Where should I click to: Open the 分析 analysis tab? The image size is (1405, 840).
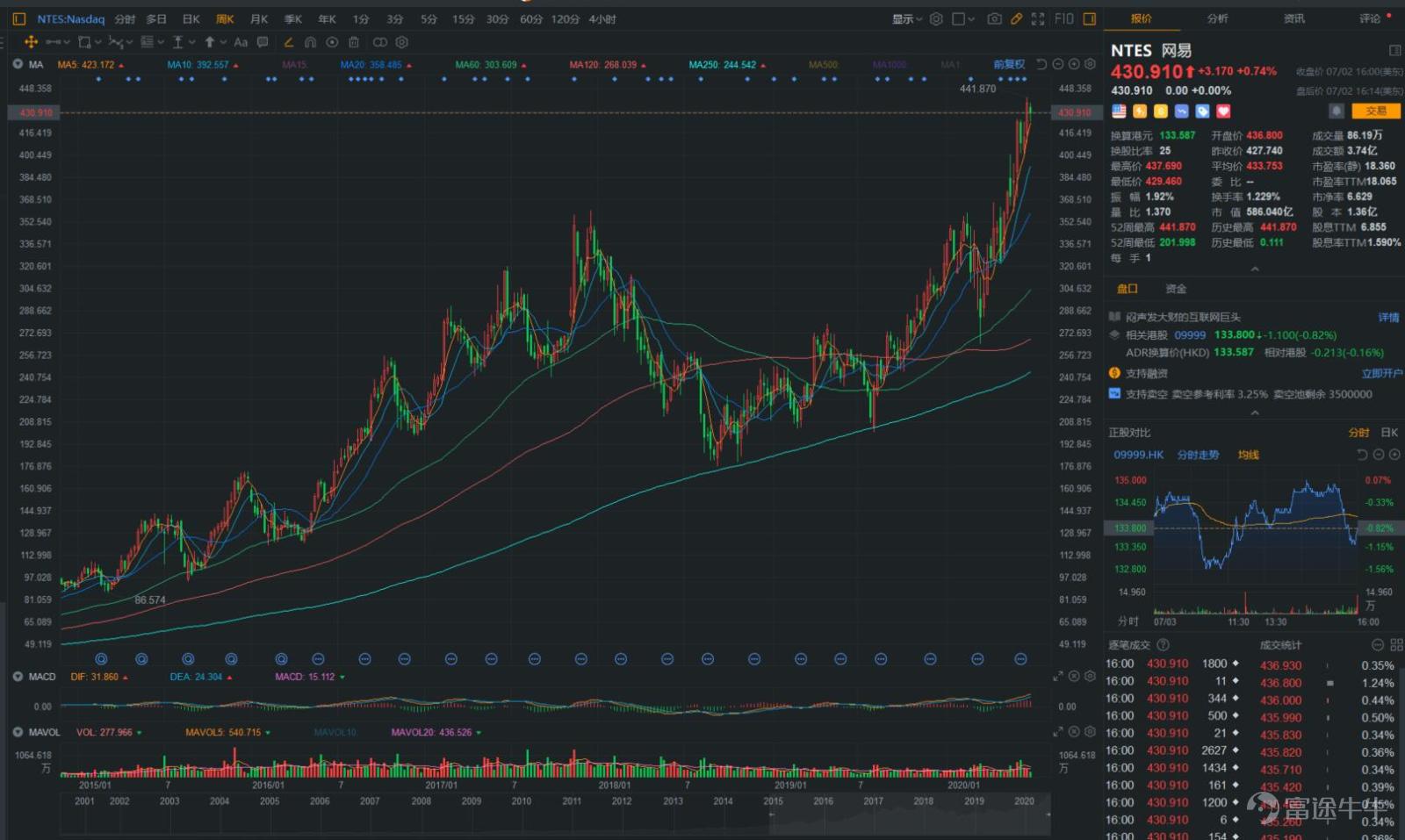[1218, 18]
